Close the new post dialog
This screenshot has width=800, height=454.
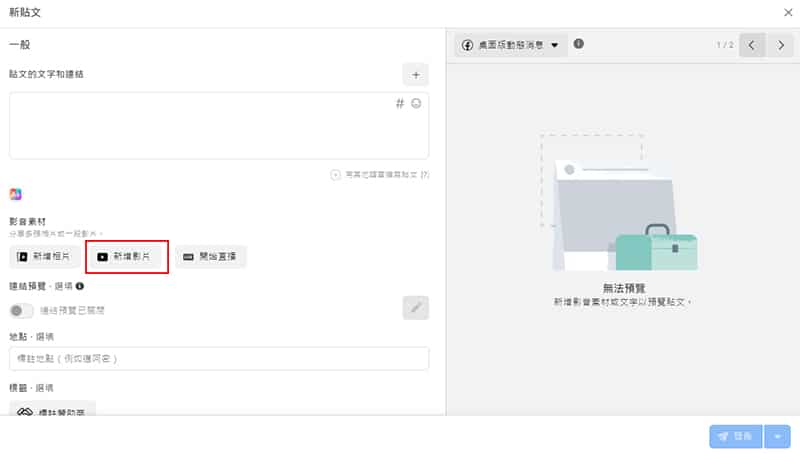(788, 12)
